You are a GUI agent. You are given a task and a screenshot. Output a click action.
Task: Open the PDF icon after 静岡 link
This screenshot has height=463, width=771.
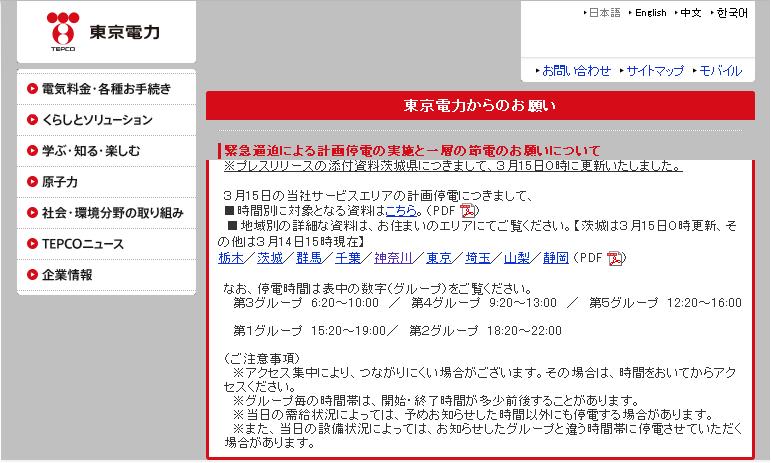(x=615, y=258)
